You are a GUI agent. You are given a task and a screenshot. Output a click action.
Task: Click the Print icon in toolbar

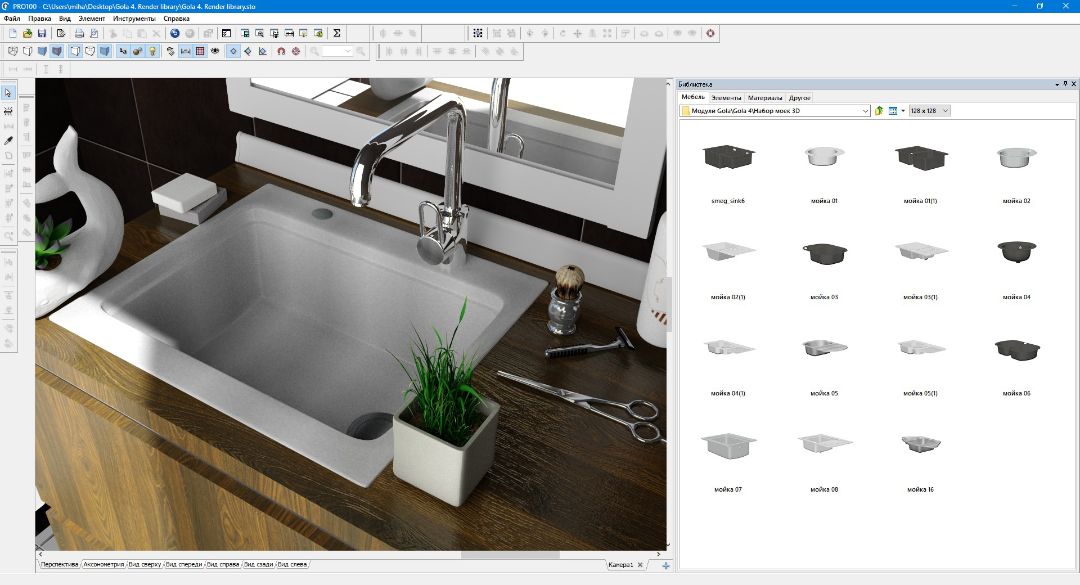pyautogui.click(x=78, y=33)
